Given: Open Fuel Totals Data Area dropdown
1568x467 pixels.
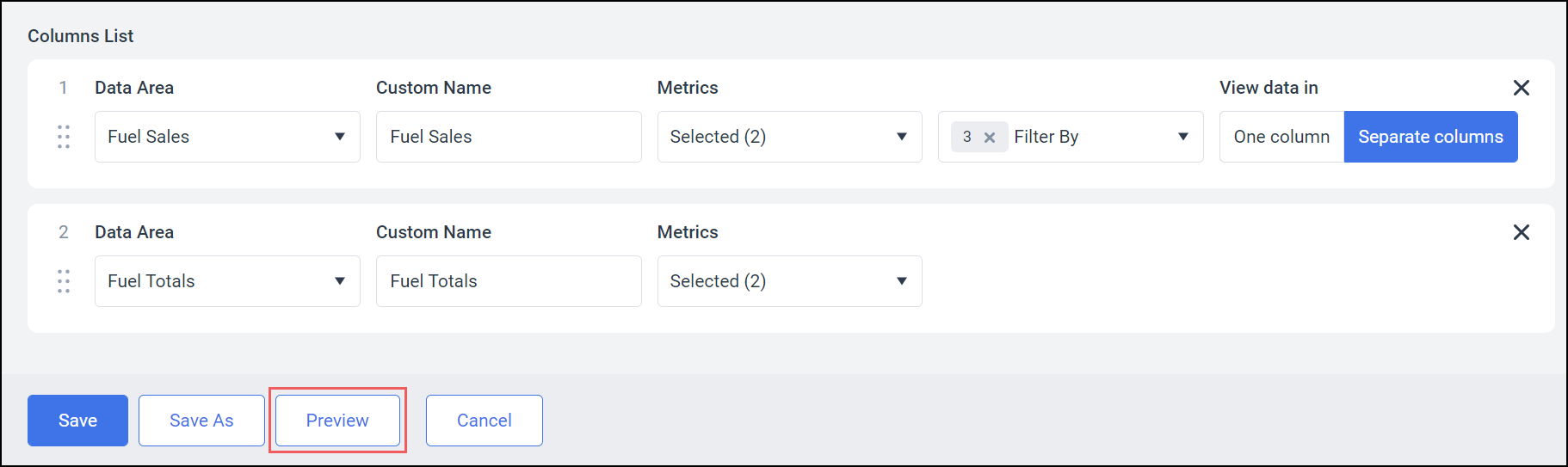Looking at the screenshot, I should click(x=227, y=281).
